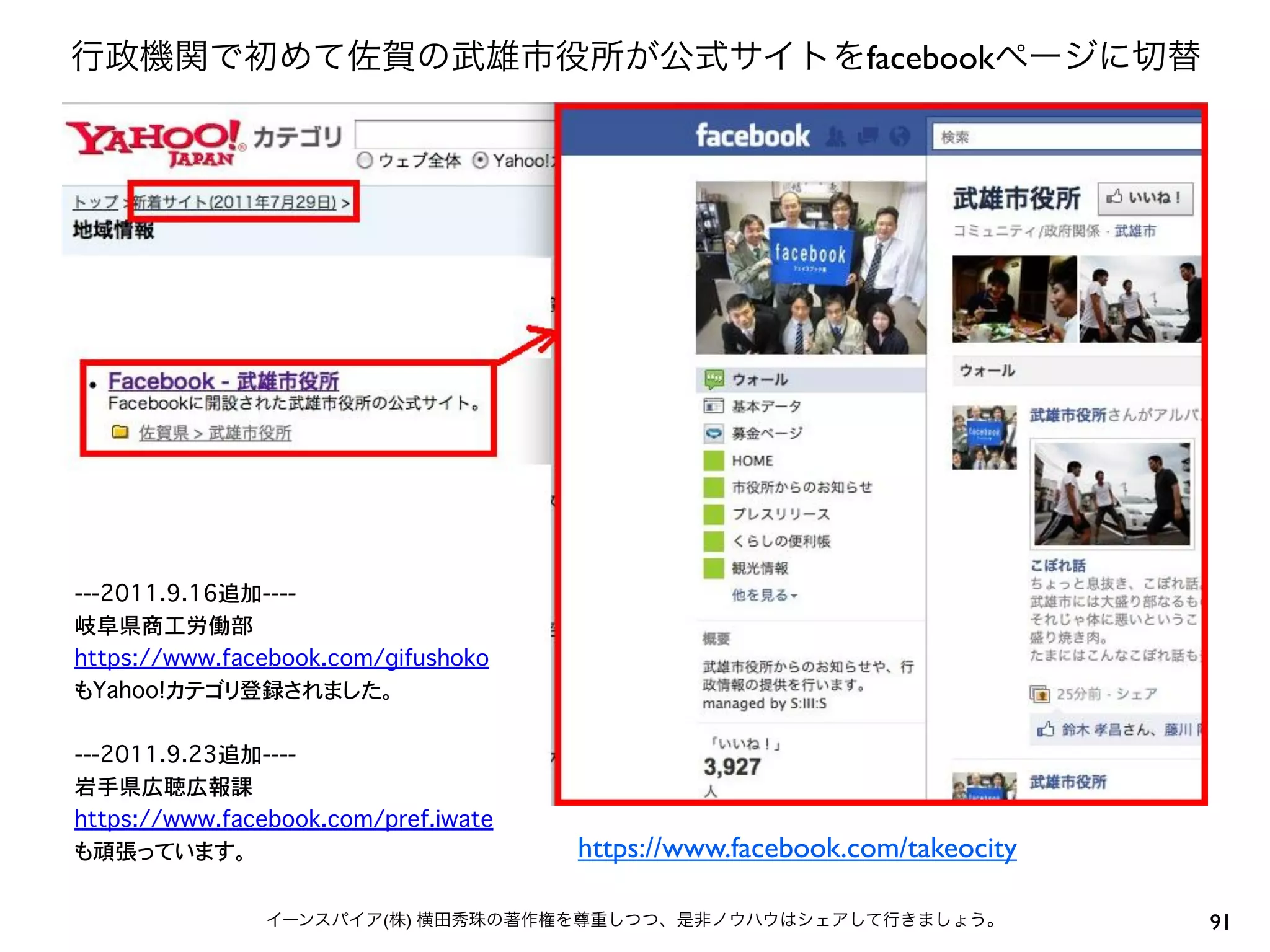Select the Yahoo! category radio button

point(480,161)
